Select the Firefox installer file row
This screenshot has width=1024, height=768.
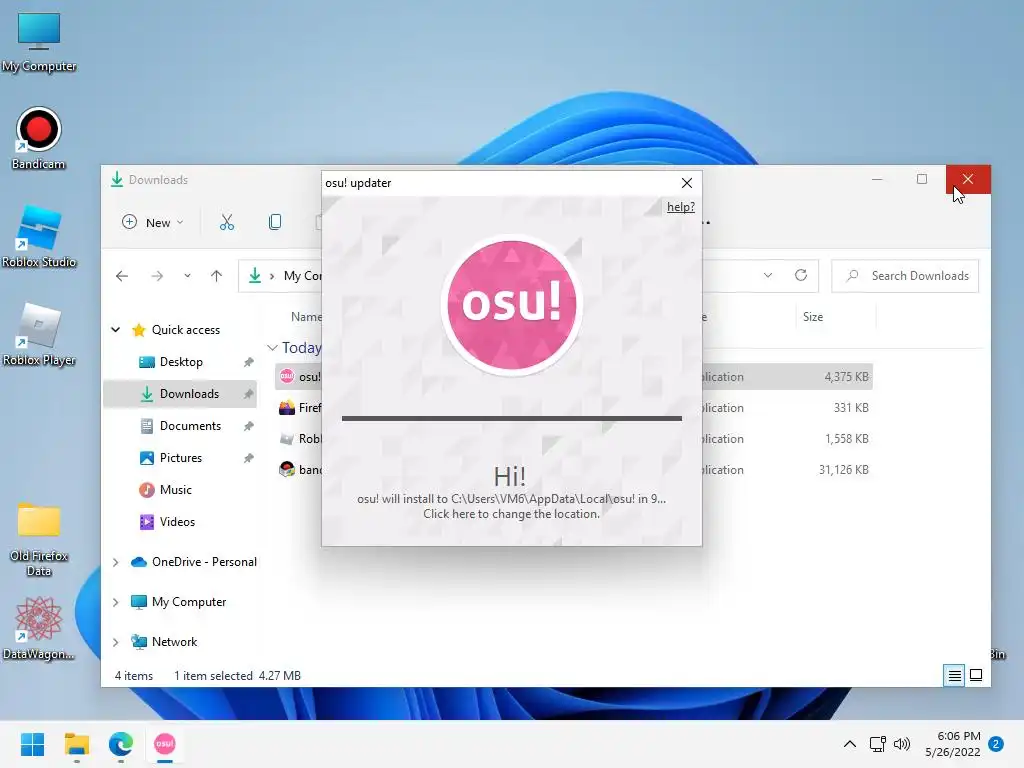[298, 408]
